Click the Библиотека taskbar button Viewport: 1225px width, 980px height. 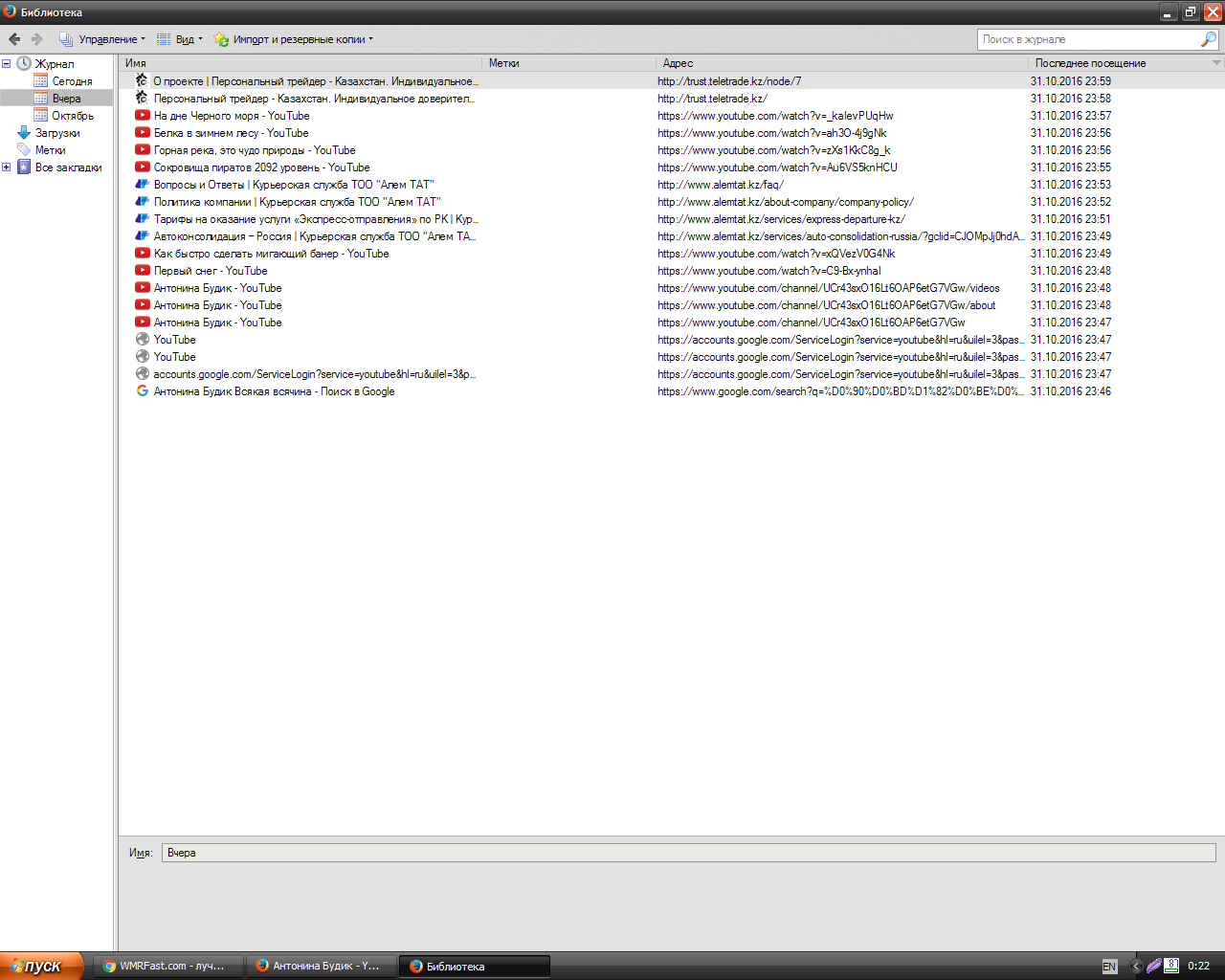pyautogui.click(x=475, y=966)
